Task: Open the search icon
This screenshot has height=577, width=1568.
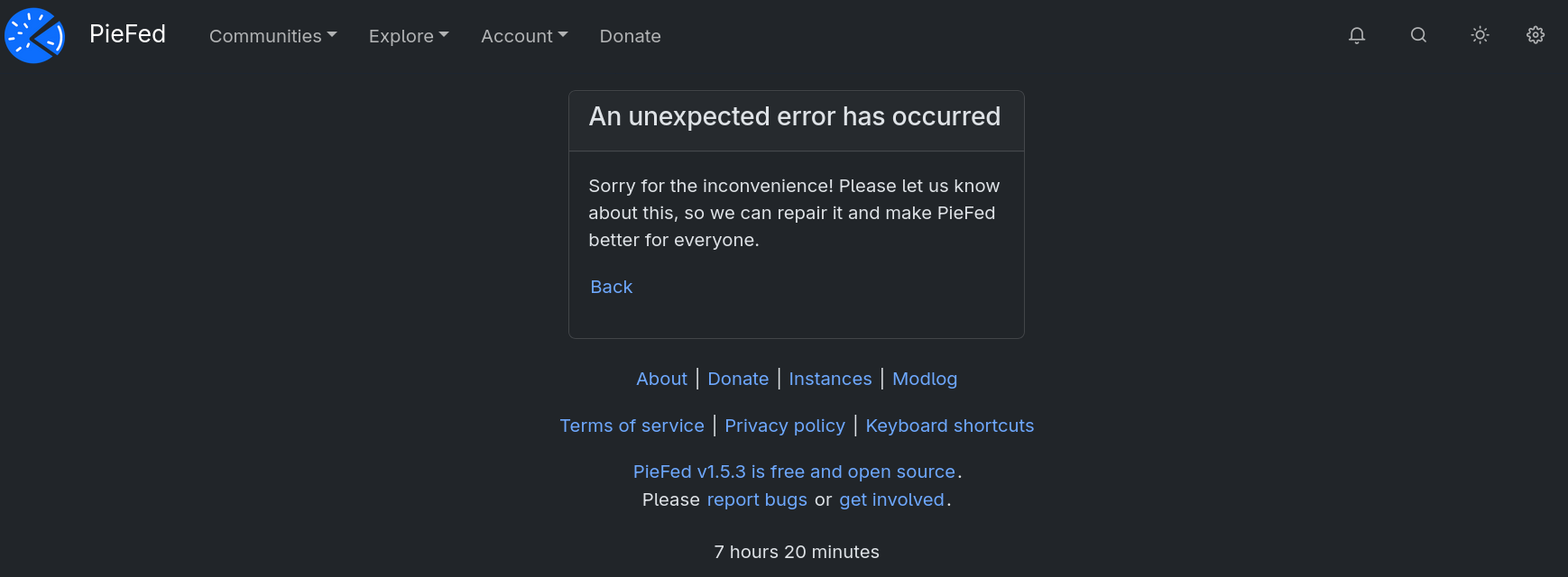Action: point(1418,35)
